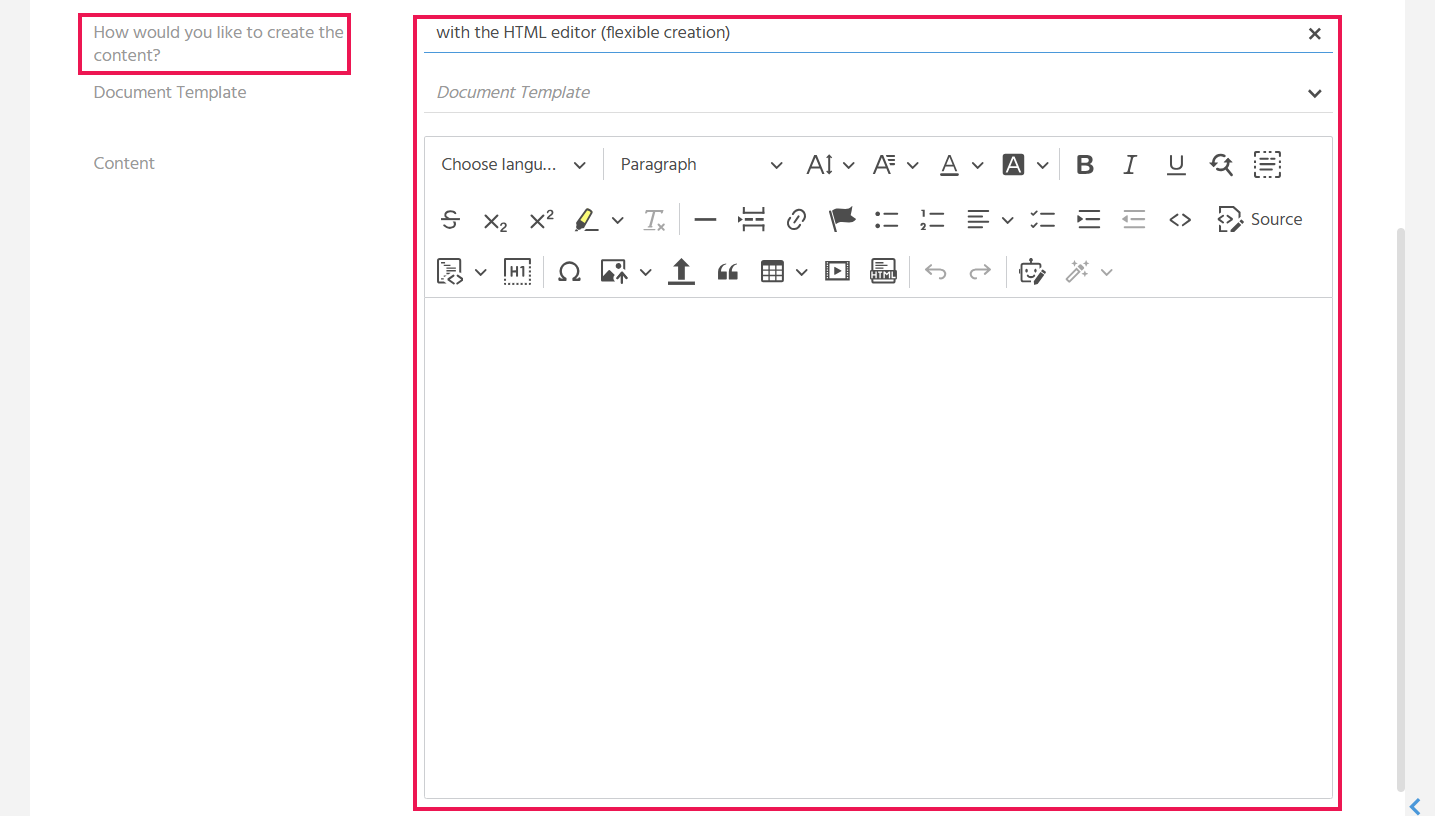Click inside the empty content editing area
This screenshot has height=816, width=1435.
tap(878, 547)
